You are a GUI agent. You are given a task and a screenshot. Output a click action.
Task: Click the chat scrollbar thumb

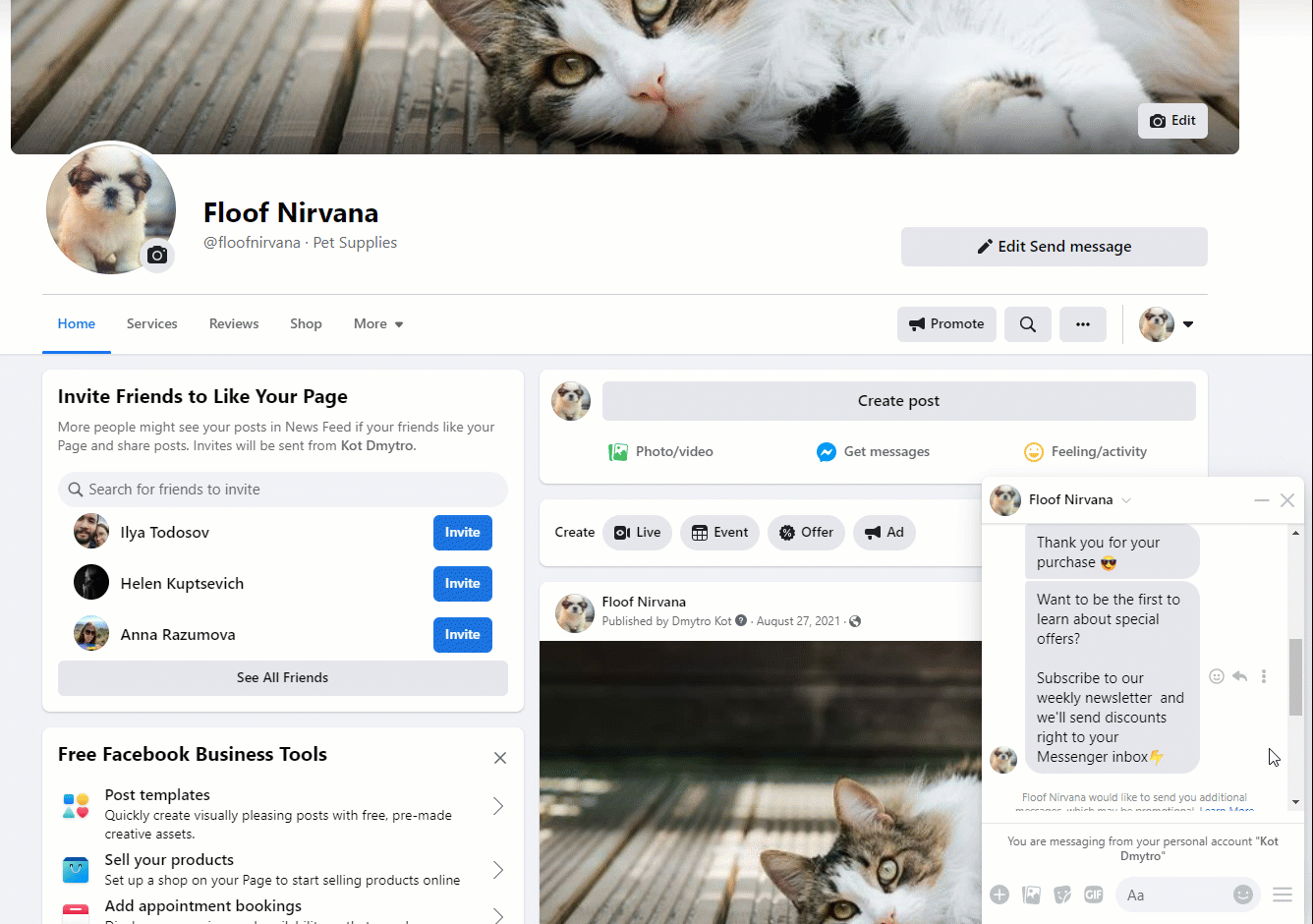pyautogui.click(x=1295, y=677)
